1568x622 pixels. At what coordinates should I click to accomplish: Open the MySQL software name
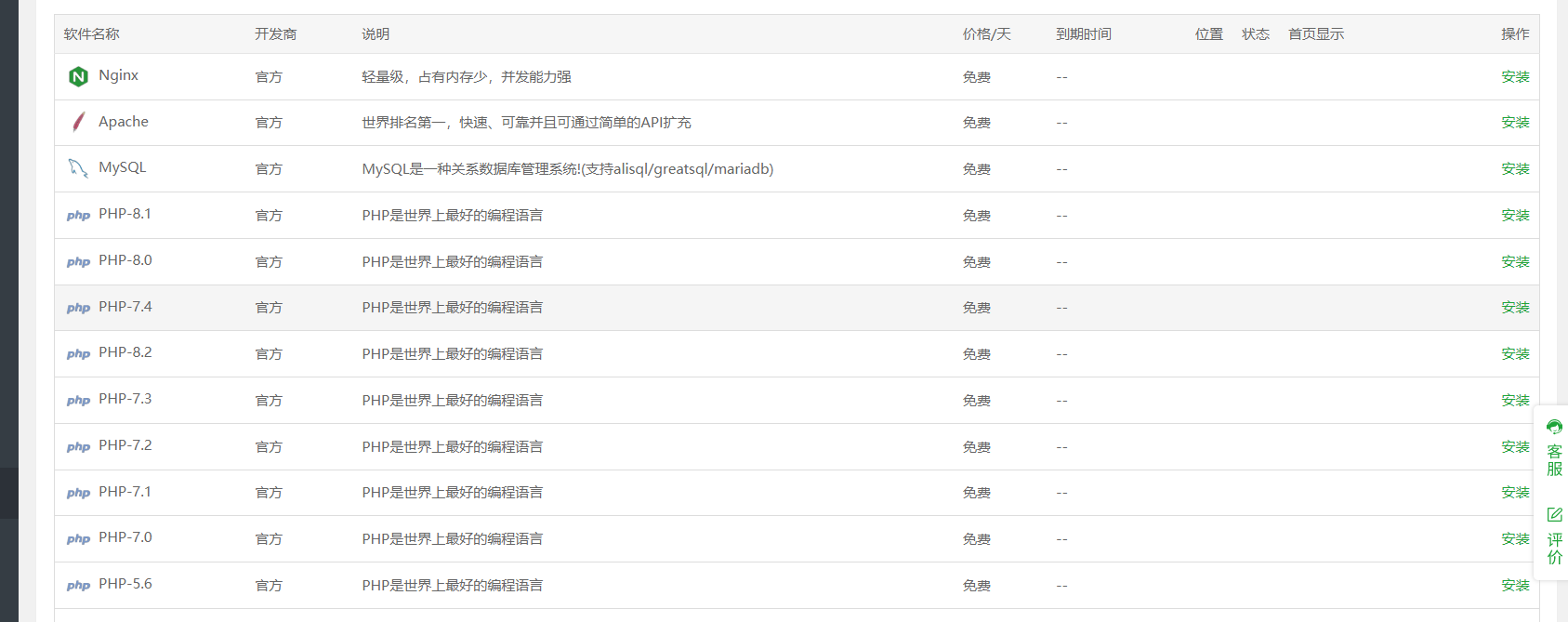123,167
